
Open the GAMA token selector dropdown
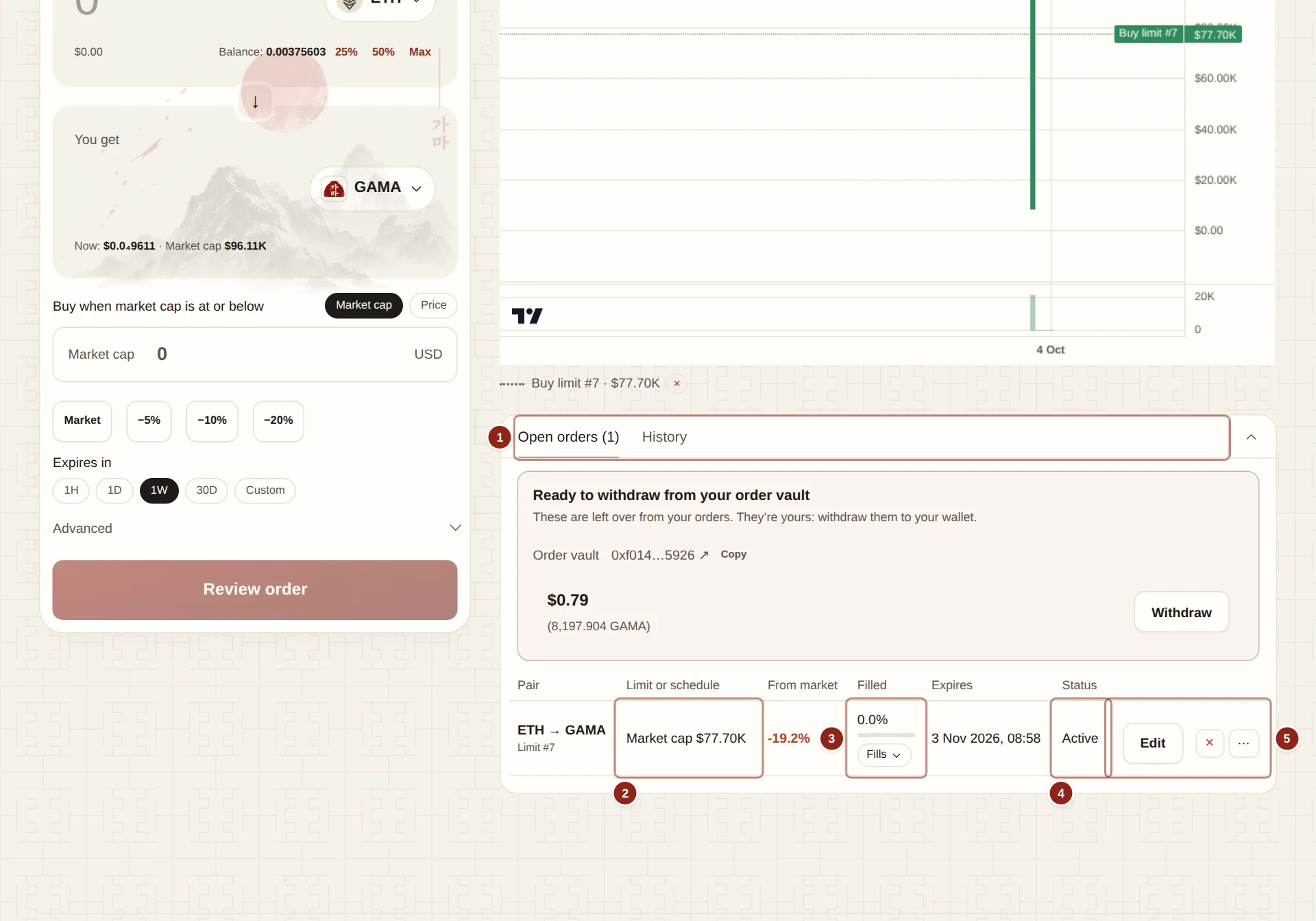[x=373, y=189]
